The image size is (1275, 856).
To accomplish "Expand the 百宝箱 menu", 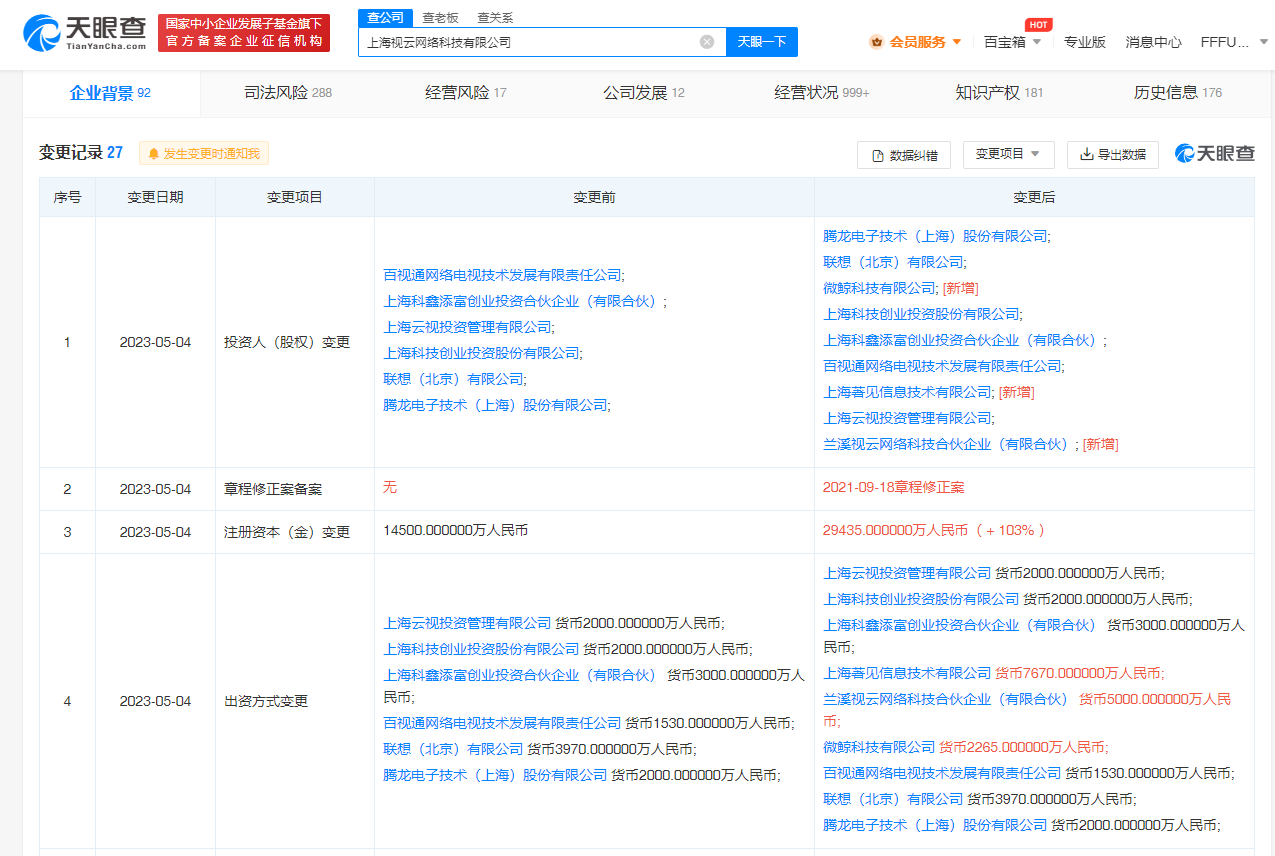I will (1012, 42).
